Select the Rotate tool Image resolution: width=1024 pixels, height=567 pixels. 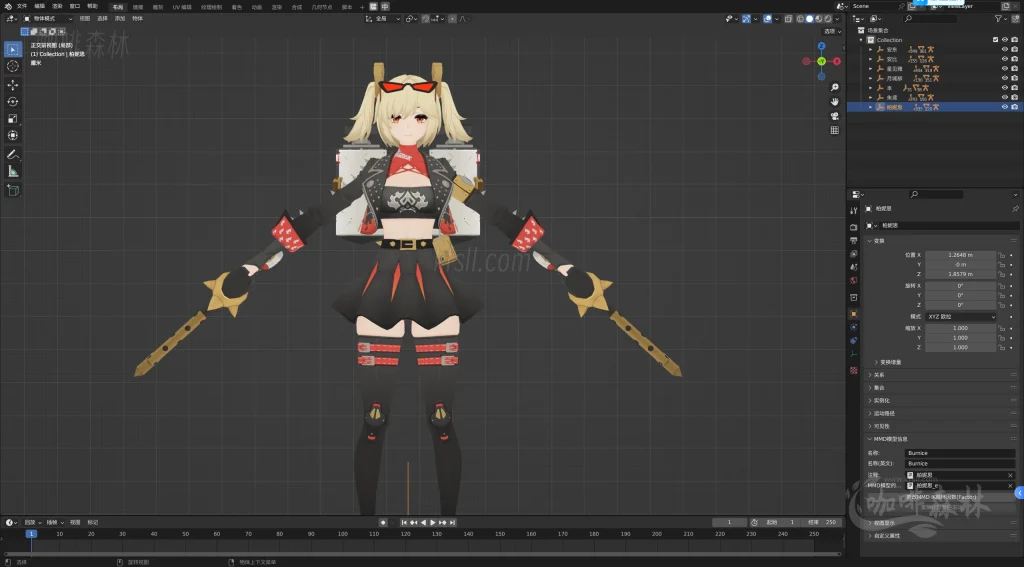point(12,102)
